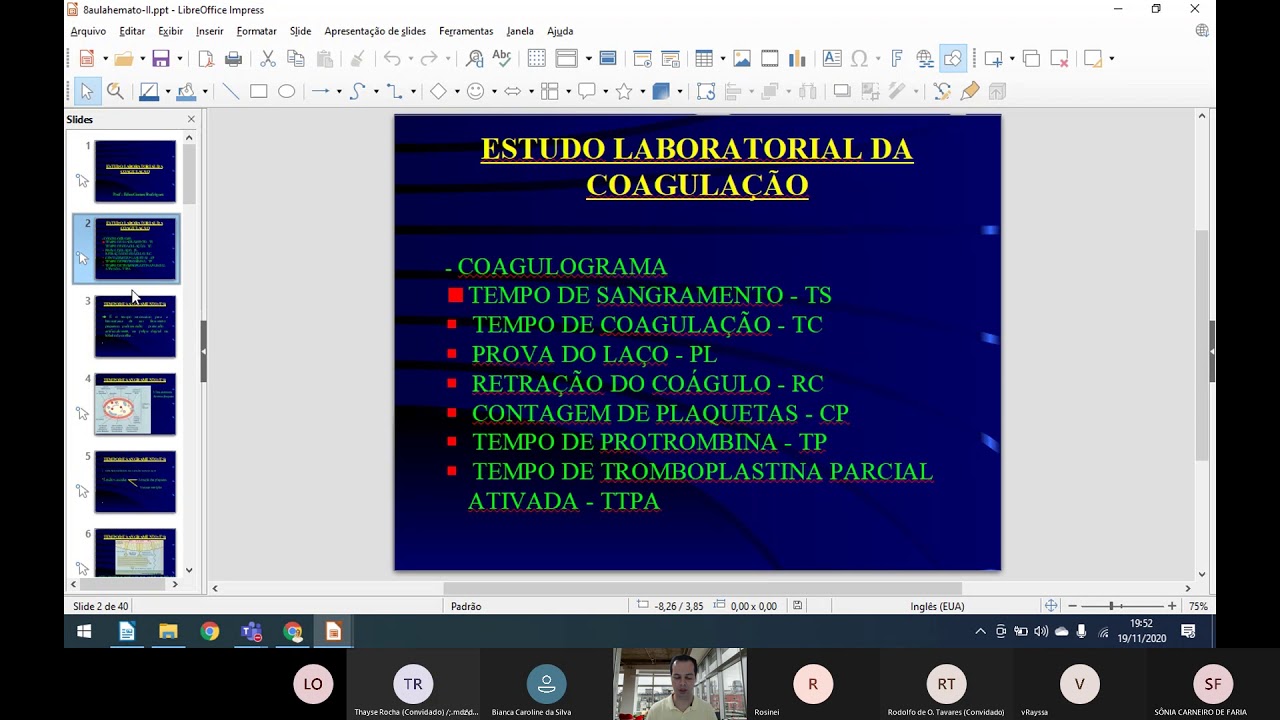Apply the Line Color swatch
This screenshot has height=720, width=1280.
pyautogui.click(x=149, y=91)
